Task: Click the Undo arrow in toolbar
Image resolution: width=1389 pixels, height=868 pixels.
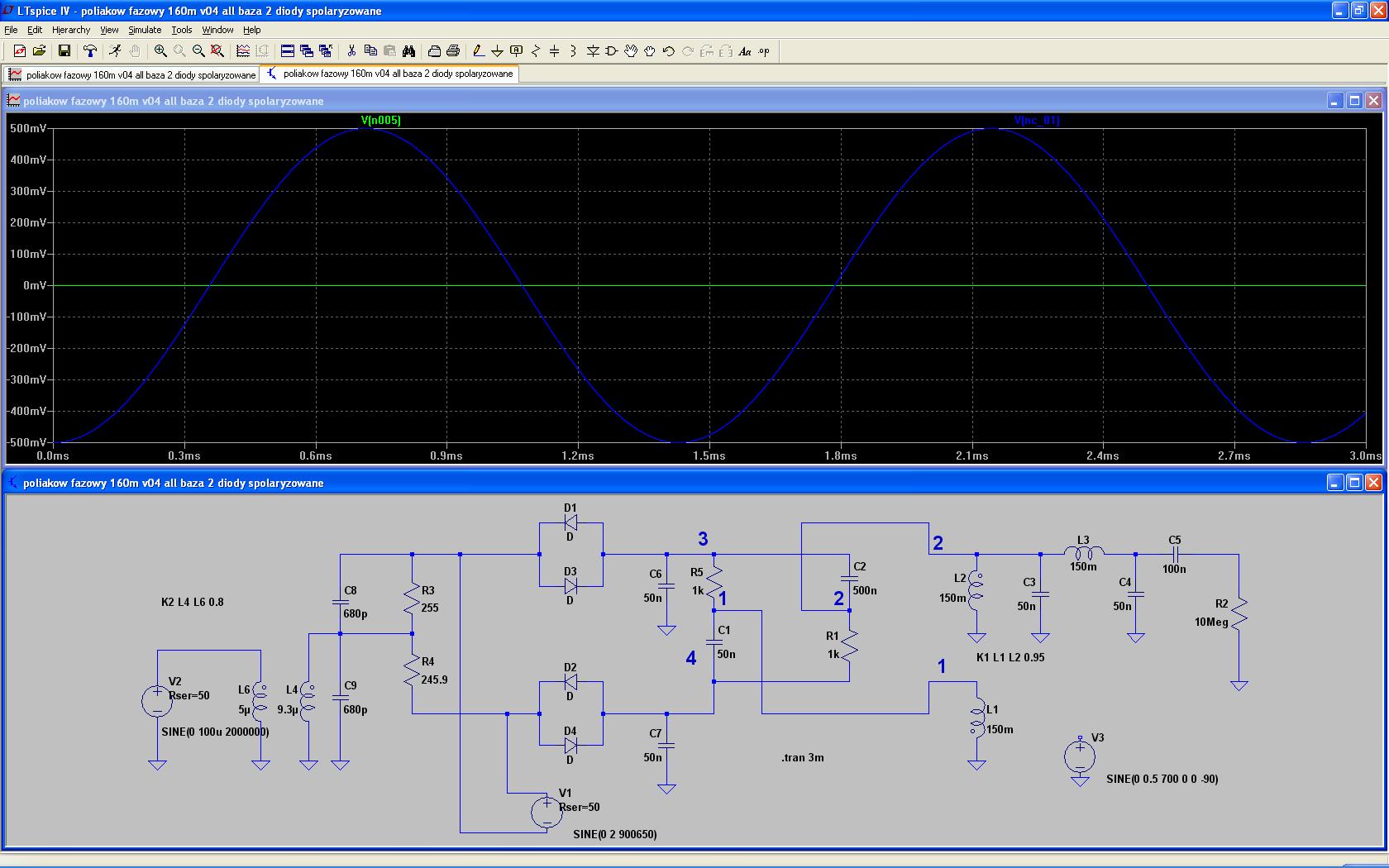Action: [669, 51]
